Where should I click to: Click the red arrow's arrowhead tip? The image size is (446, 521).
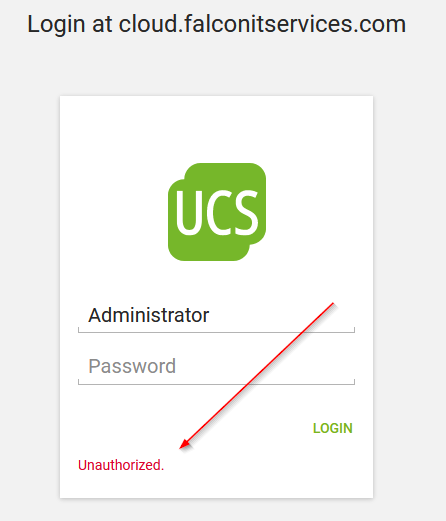click(181, 448)
